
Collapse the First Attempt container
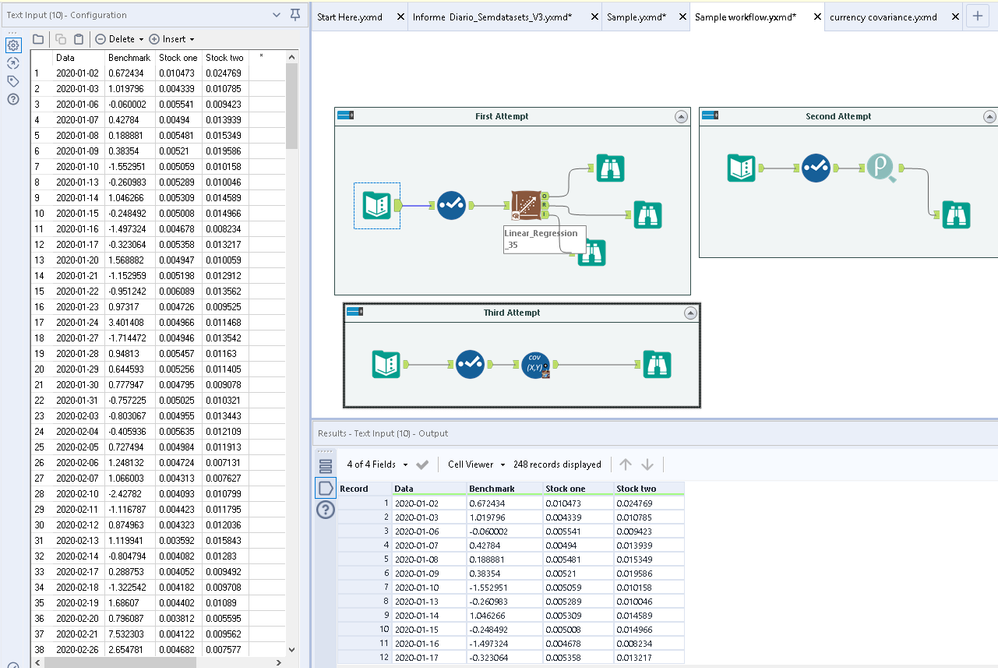pyautogui.click(x=681, y=117)
